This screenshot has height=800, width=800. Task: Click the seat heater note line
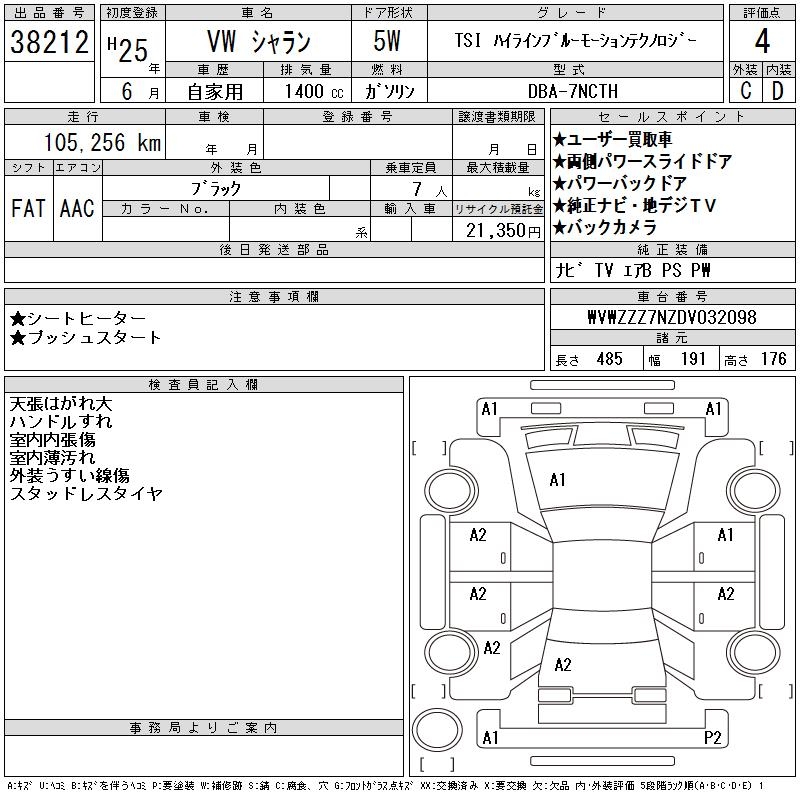click(78, 318)
